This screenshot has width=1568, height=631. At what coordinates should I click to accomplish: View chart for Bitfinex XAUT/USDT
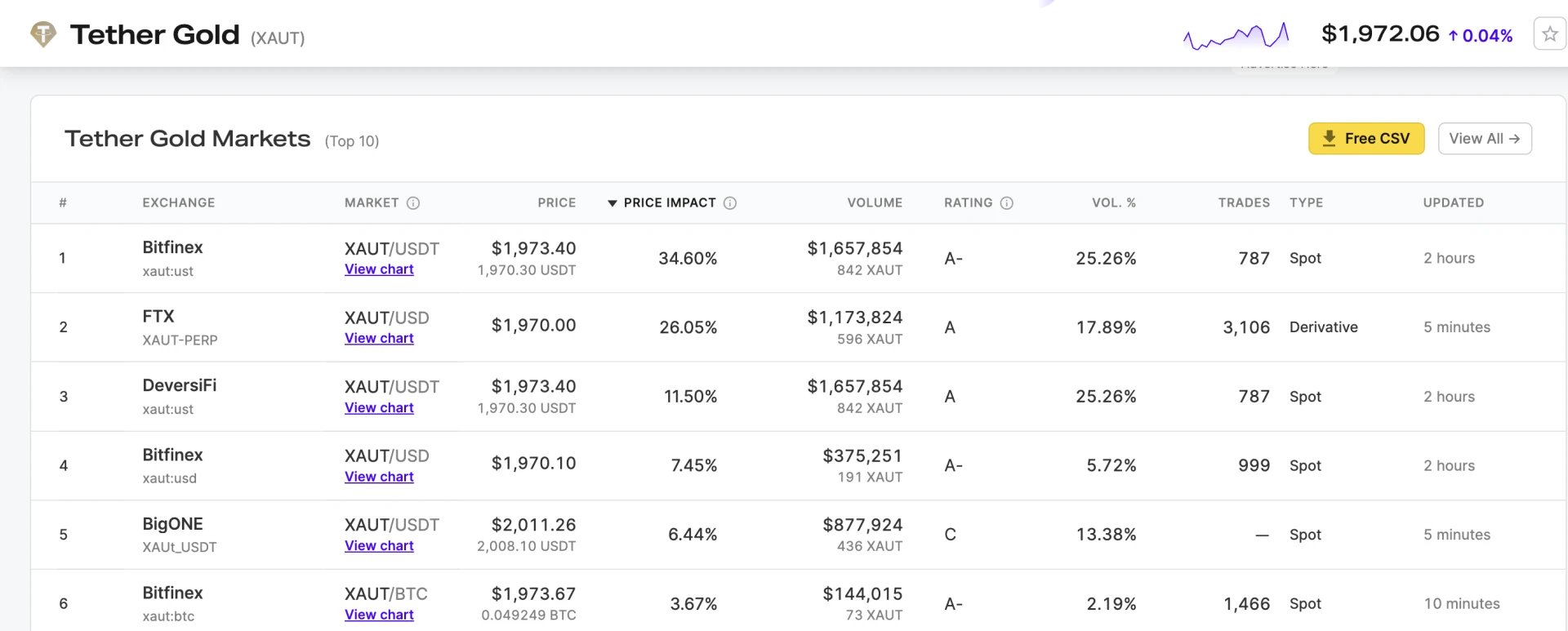coord(379,269)
